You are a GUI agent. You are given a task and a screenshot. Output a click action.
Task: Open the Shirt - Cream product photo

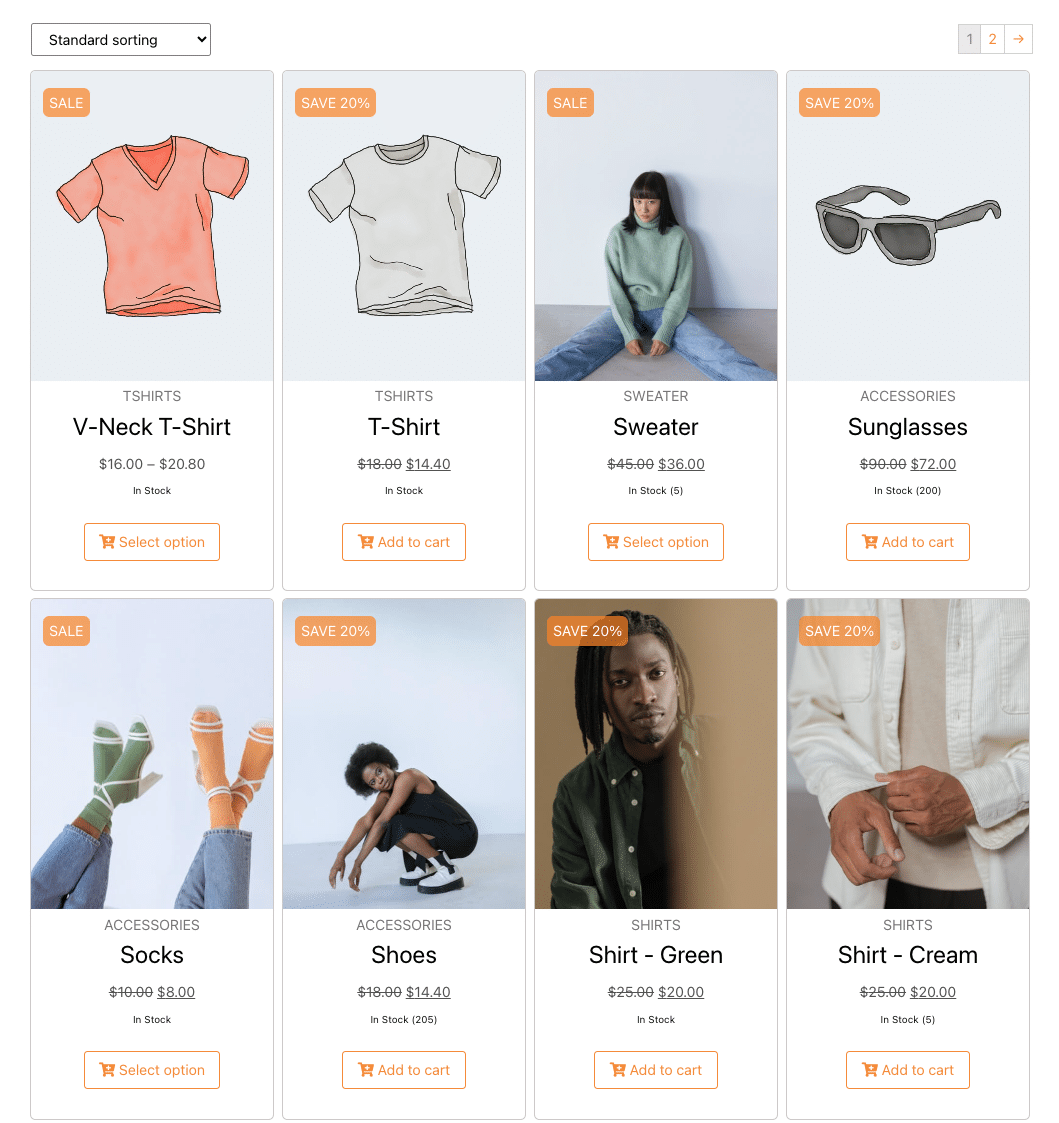pos(907,753)
